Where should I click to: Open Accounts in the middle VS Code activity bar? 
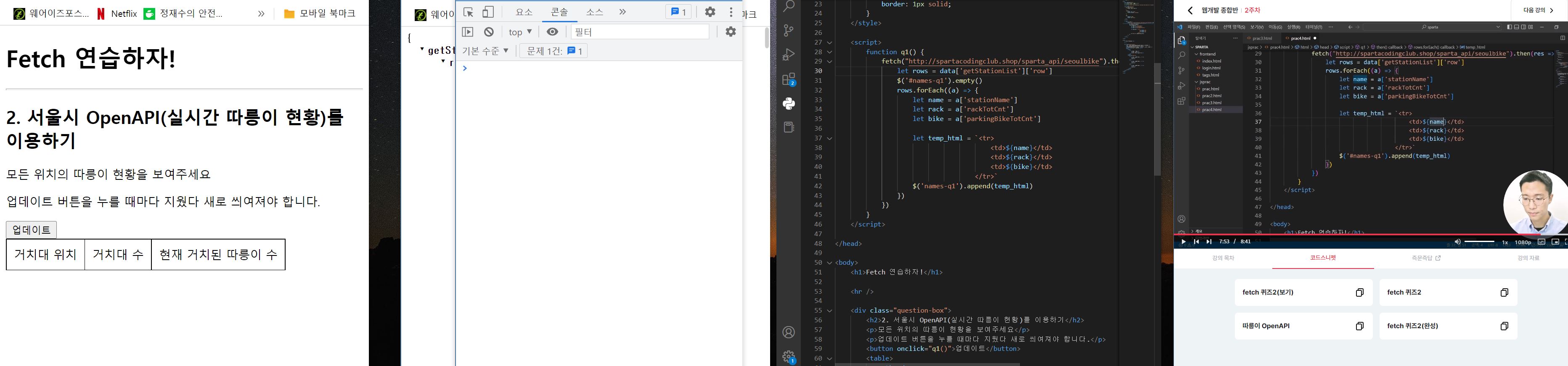789,332
